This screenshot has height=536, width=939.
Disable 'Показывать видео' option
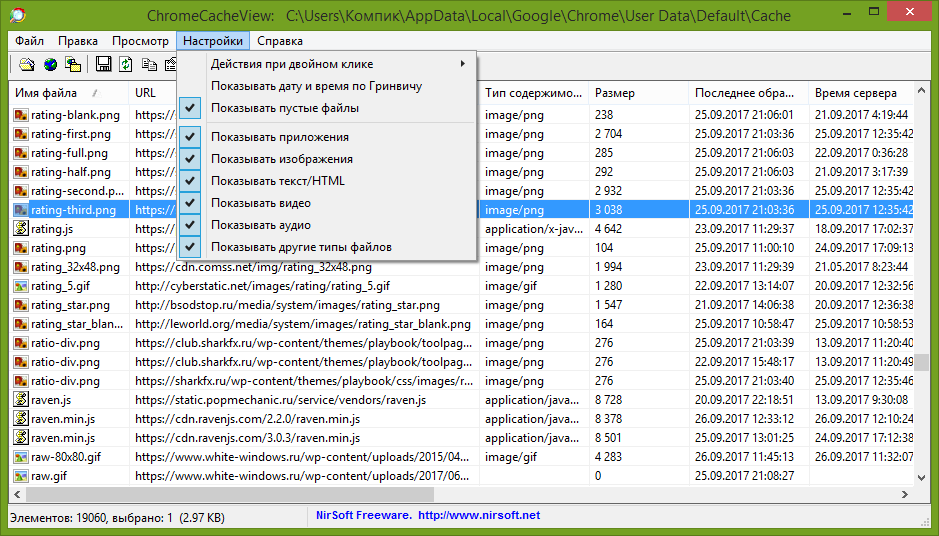[x=260, y=203]
